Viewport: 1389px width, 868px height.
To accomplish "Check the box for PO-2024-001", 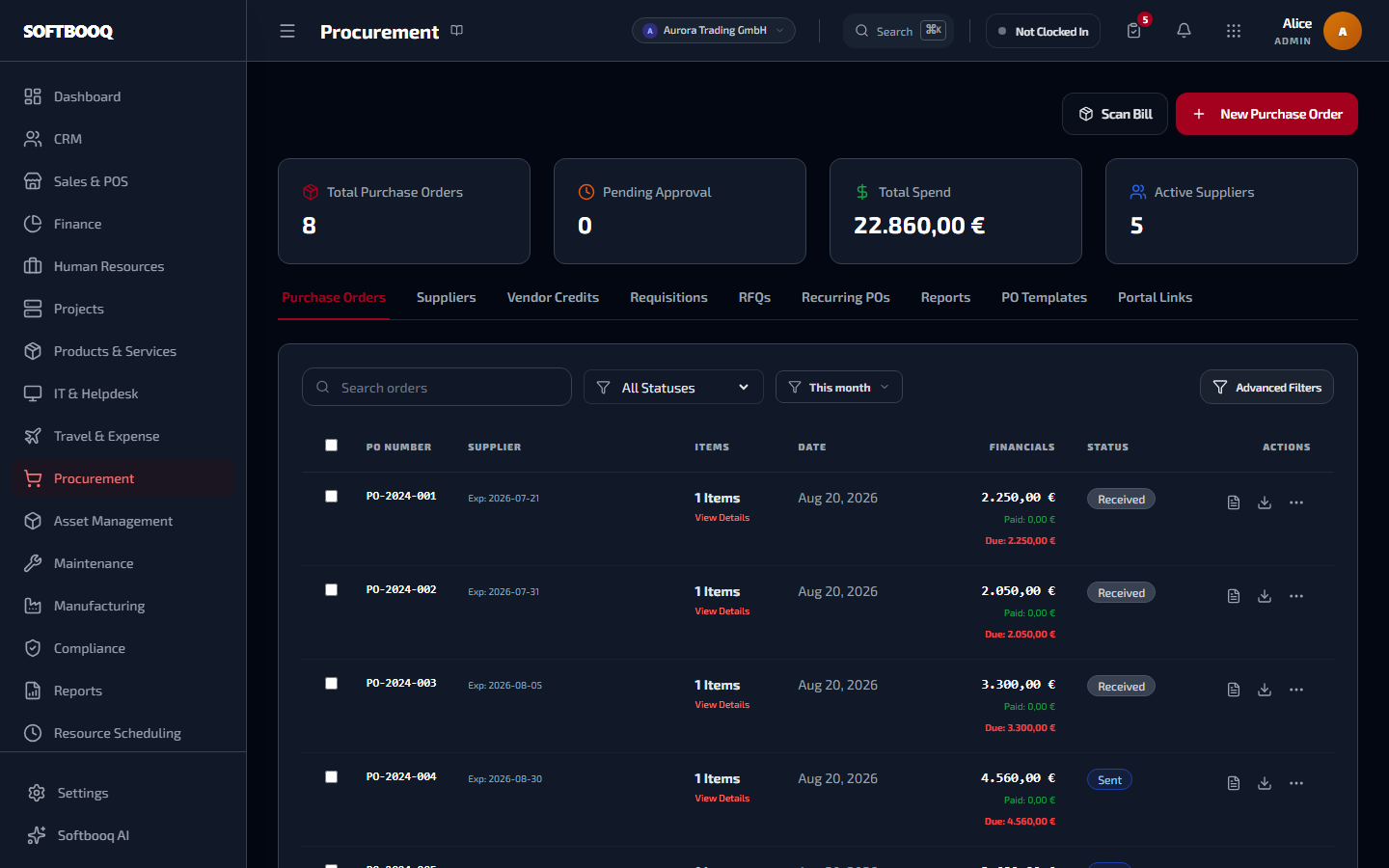I will tap(331, 496).
